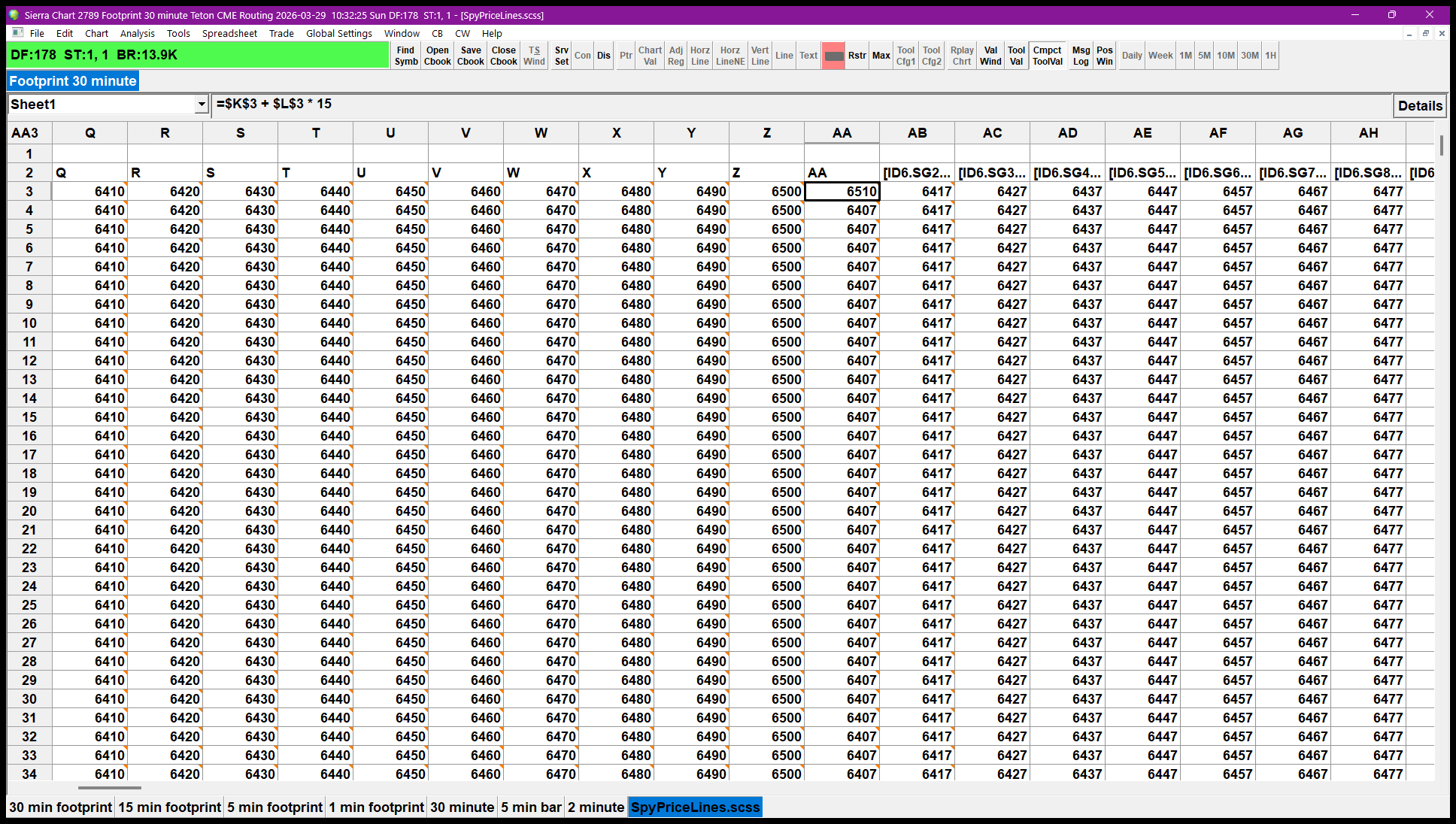
Task: Click Srv Set toolbar button
Action: 561,56
